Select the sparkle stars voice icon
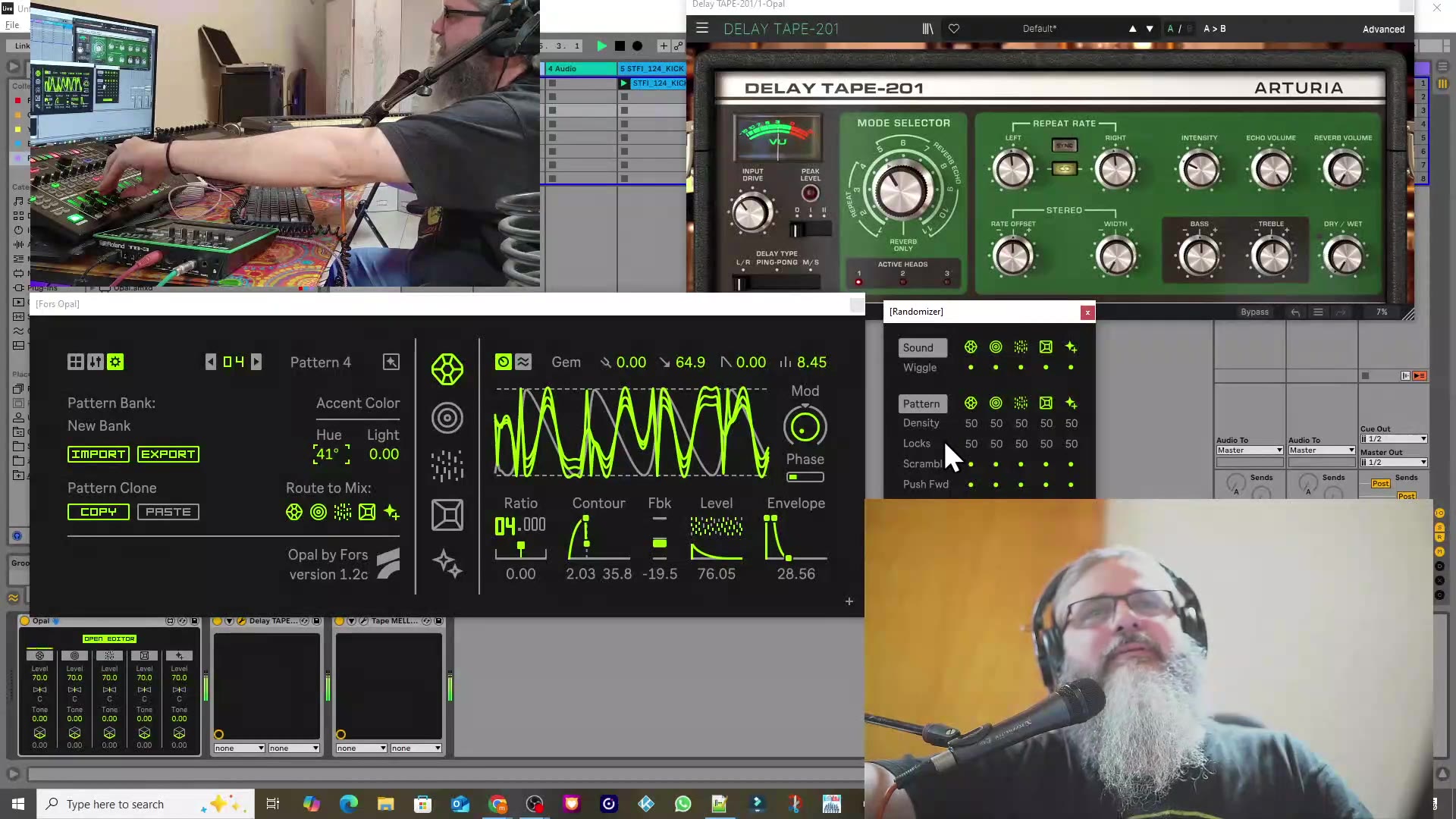 (x=447, y=564)
